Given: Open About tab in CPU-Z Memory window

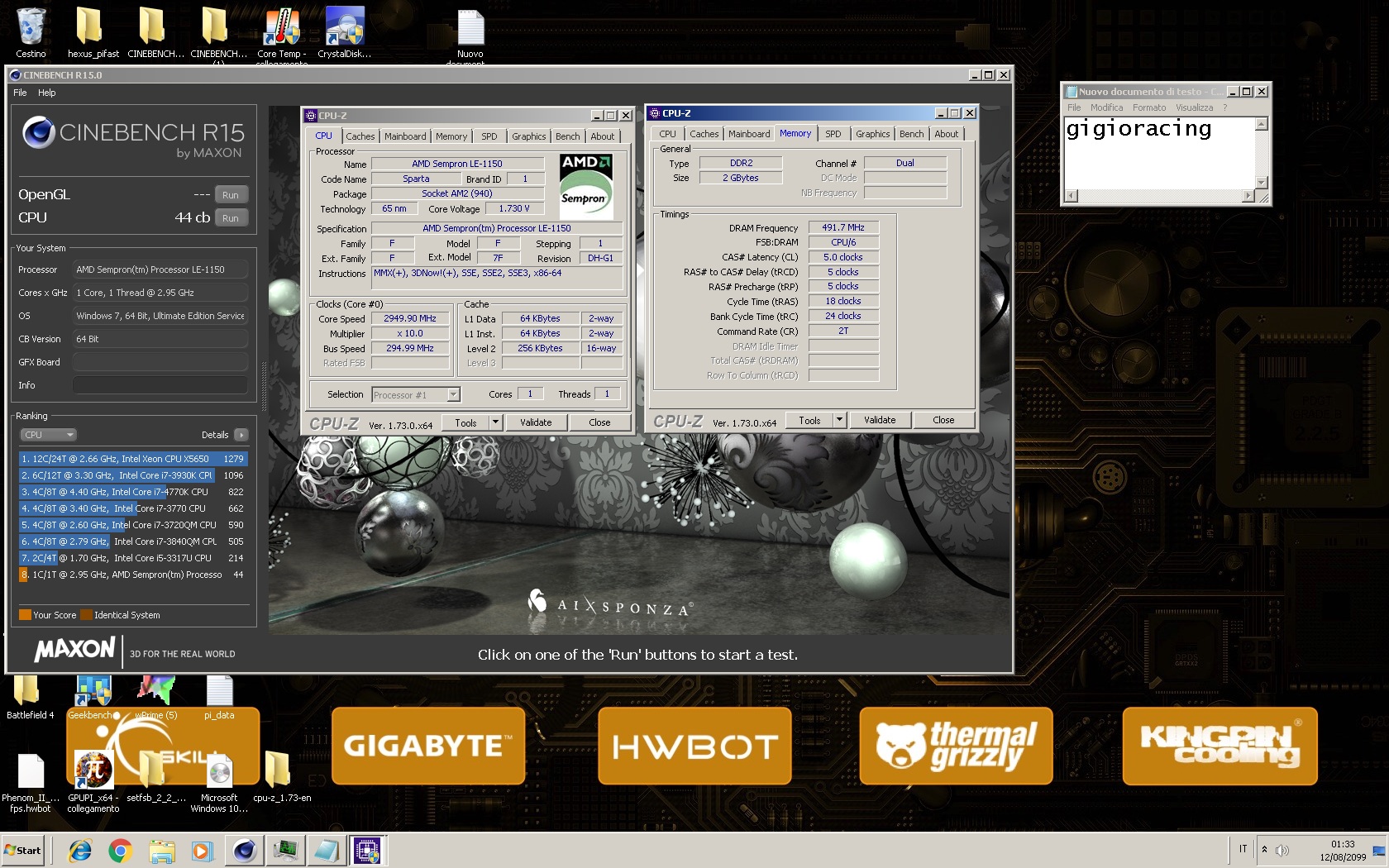Looking at the screenshot, I should pos(947,134).
